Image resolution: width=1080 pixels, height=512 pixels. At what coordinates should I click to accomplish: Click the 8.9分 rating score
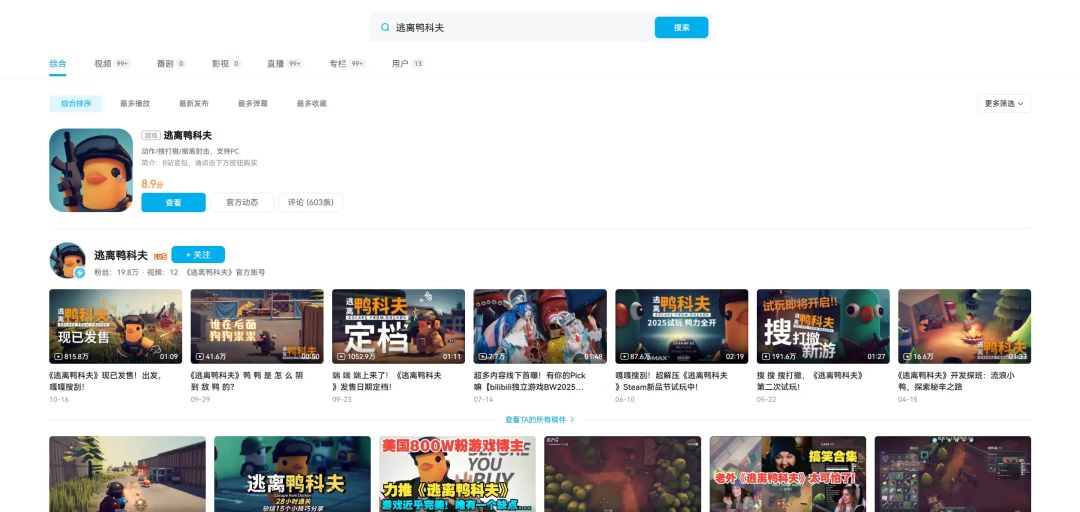tap(152, 184)
